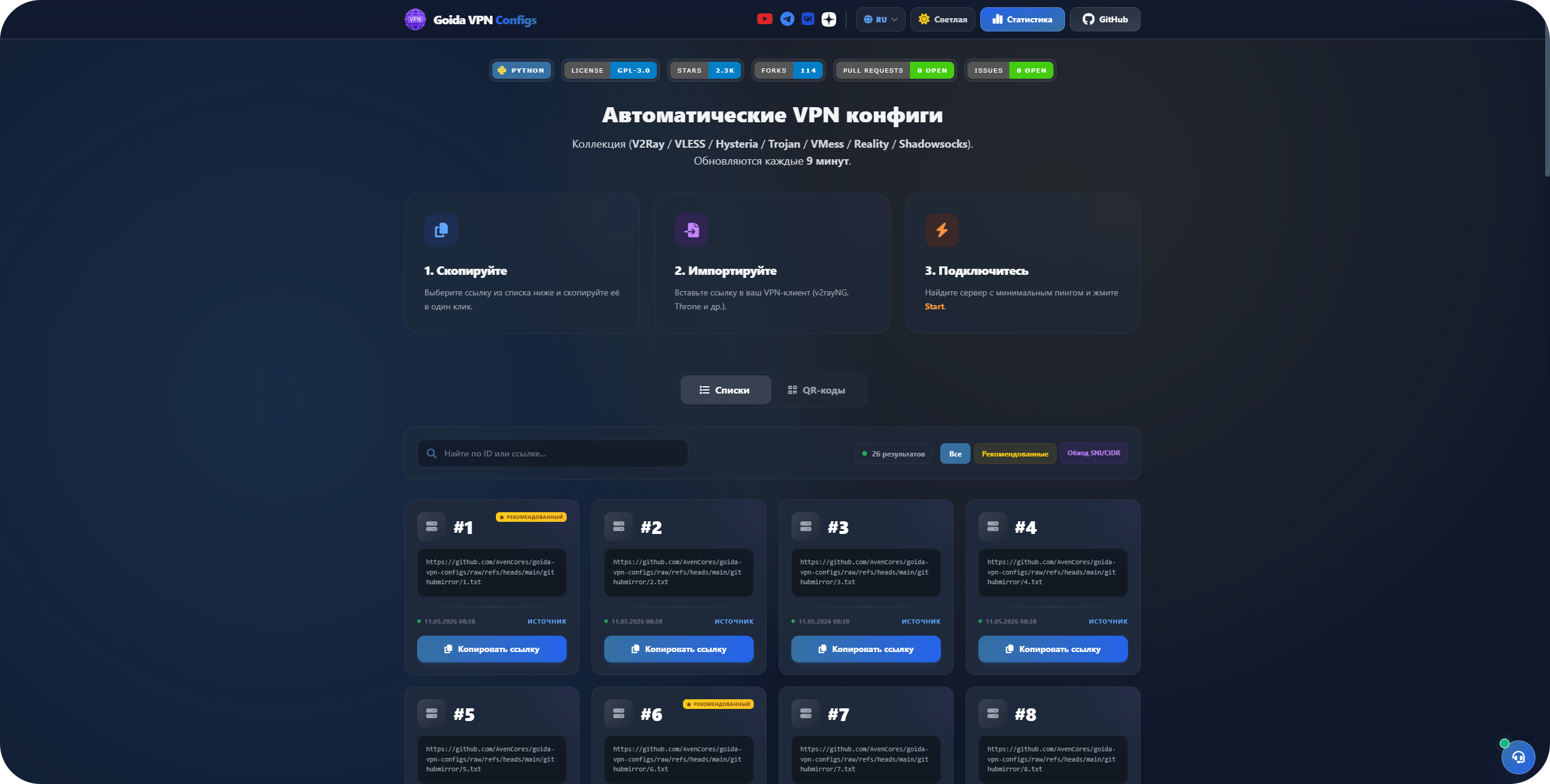This screenshot has width=1550, height=784.
Task: Click the License GPL-3.0 badge
Action: click(x=610, y=70)
